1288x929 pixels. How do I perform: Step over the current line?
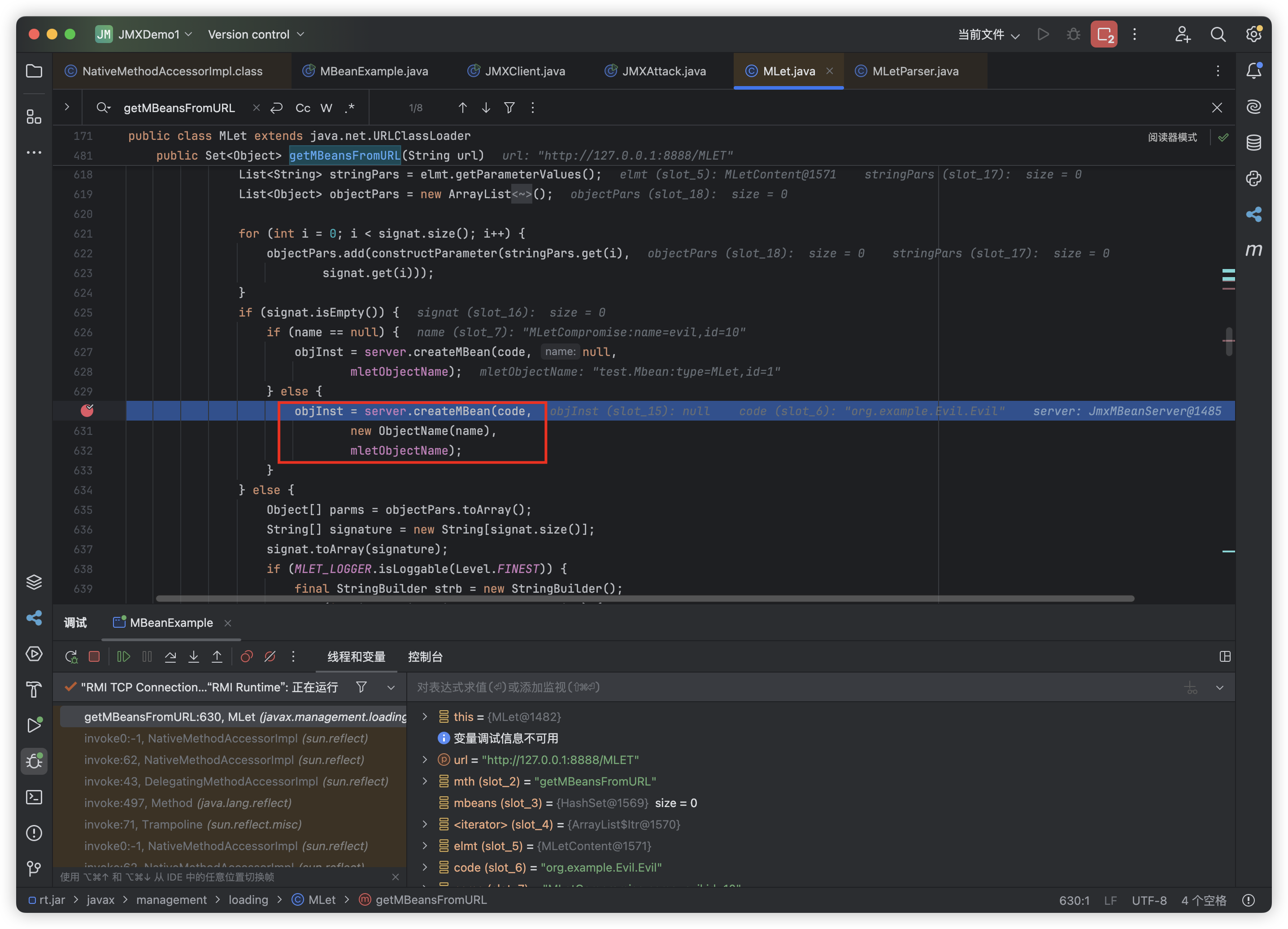170,656
